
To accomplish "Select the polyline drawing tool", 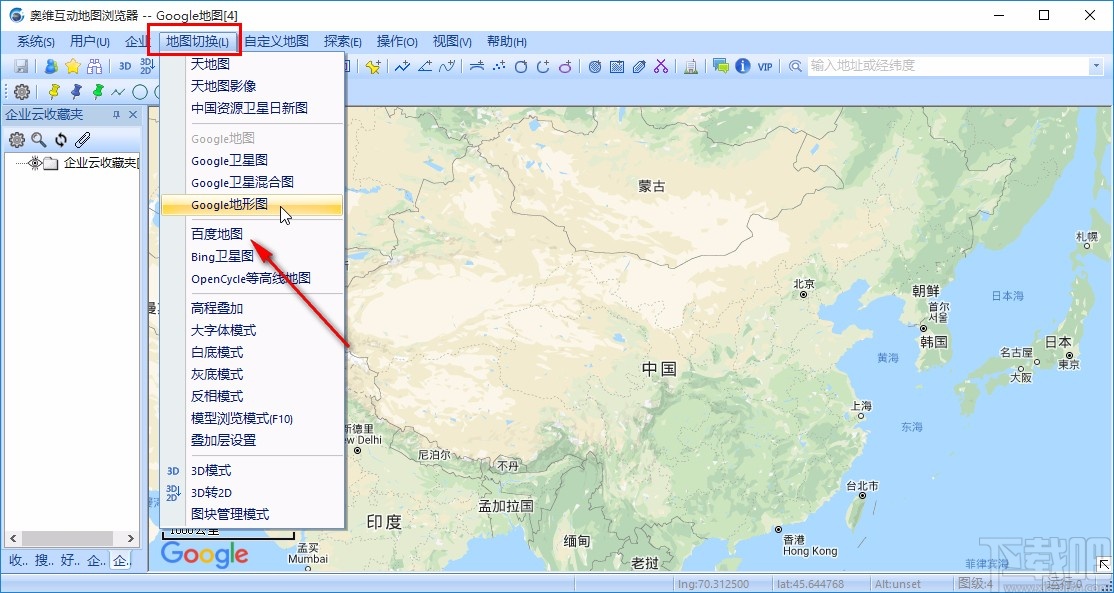I will pyautogui.click(x=118, y=92).
